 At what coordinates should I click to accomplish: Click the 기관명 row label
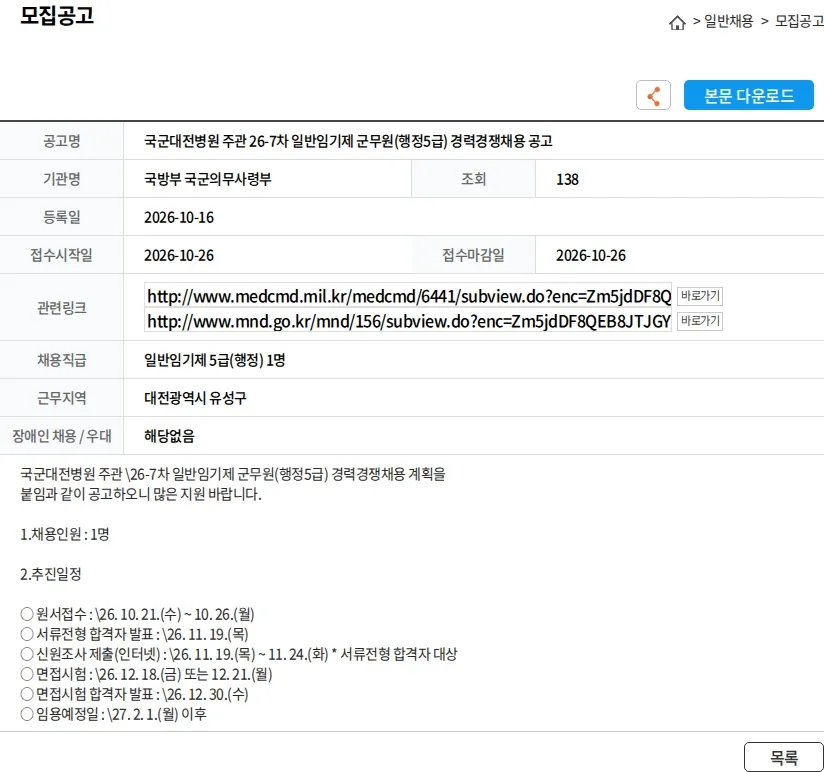coord(61,179)
